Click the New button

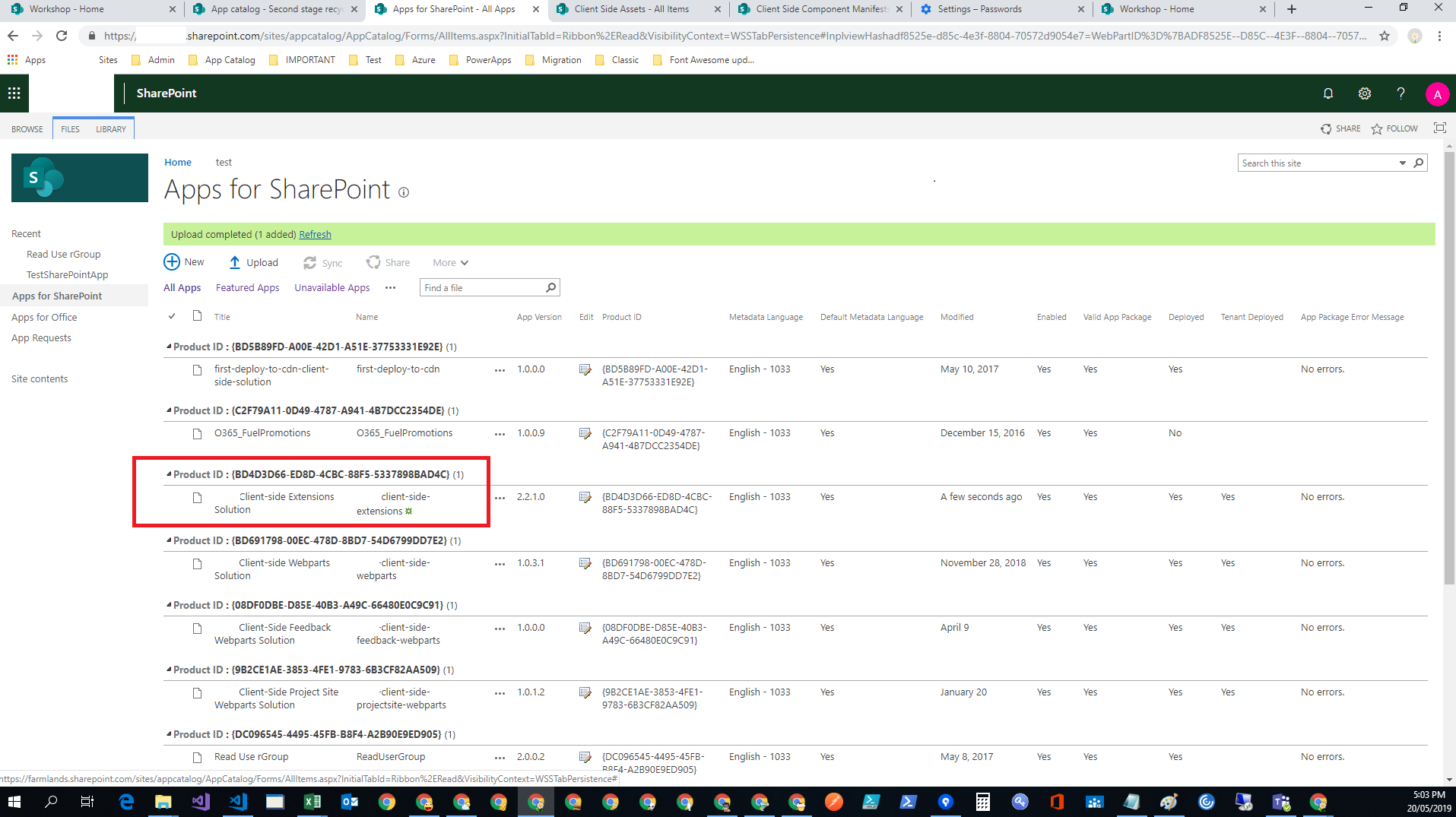(x=184, y=262)
